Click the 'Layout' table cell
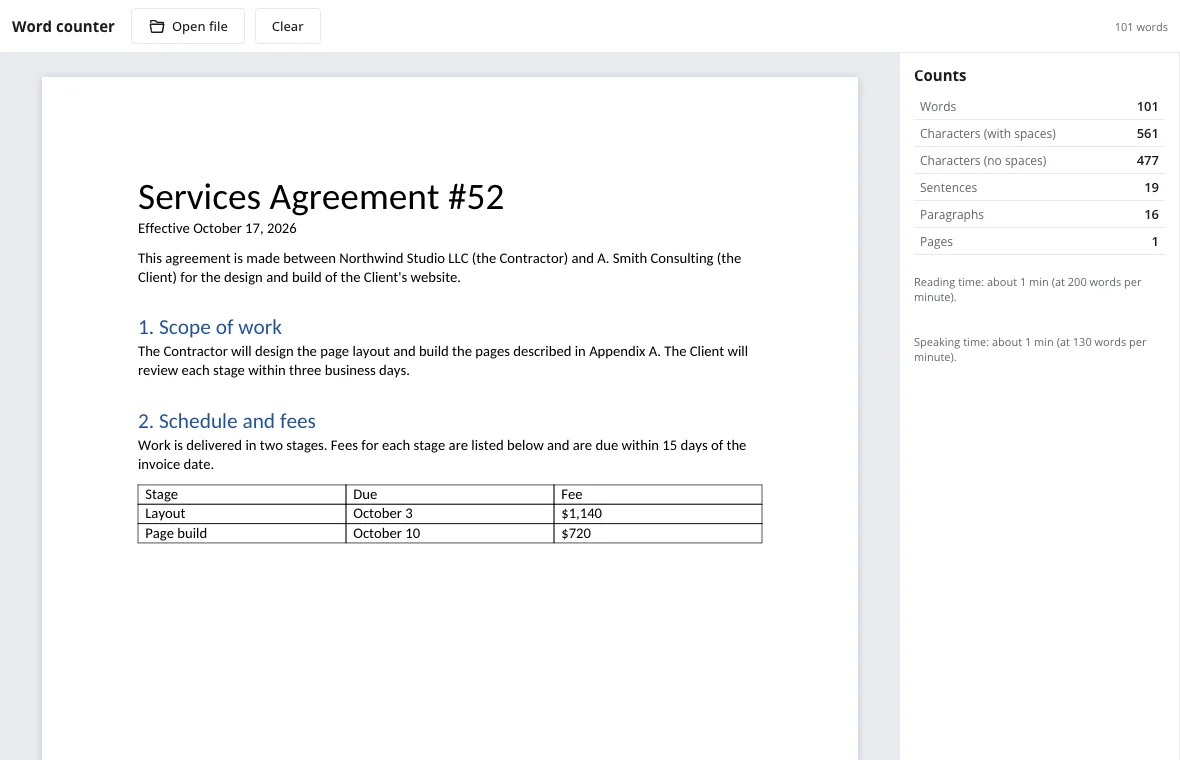The height and width of the screenshot is (760, 1180). (x=242, y=514)
